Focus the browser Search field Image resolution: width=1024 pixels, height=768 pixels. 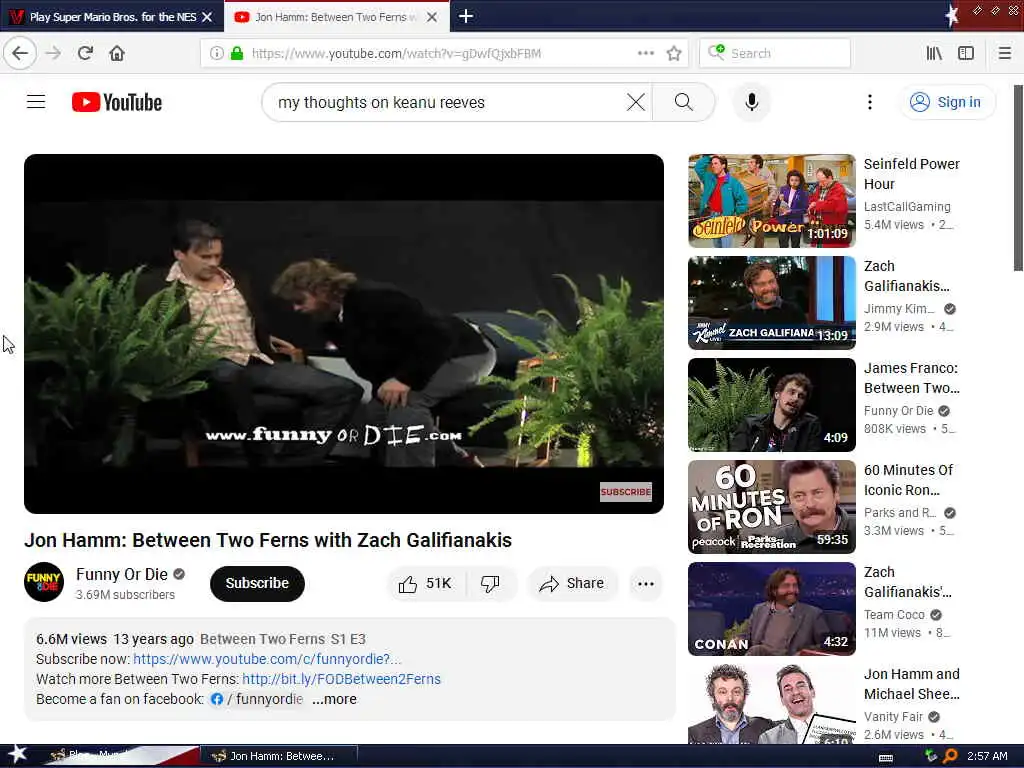click(775, 53)
